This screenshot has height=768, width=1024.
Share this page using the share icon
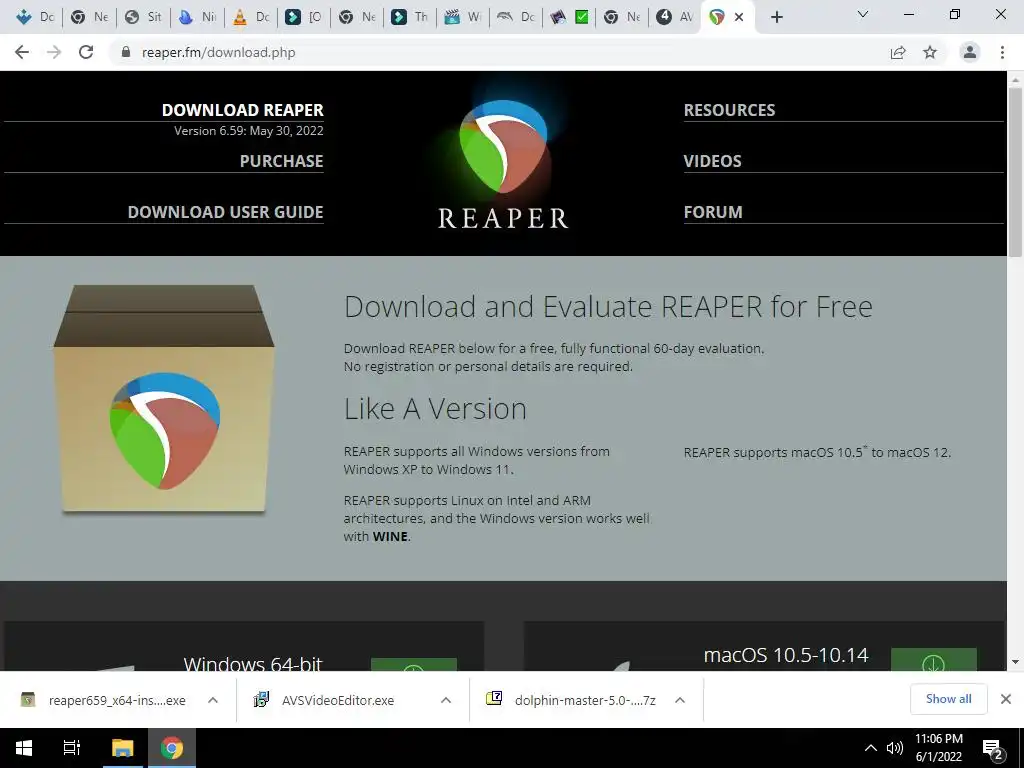pyautogui.click(x=898, y=52)
